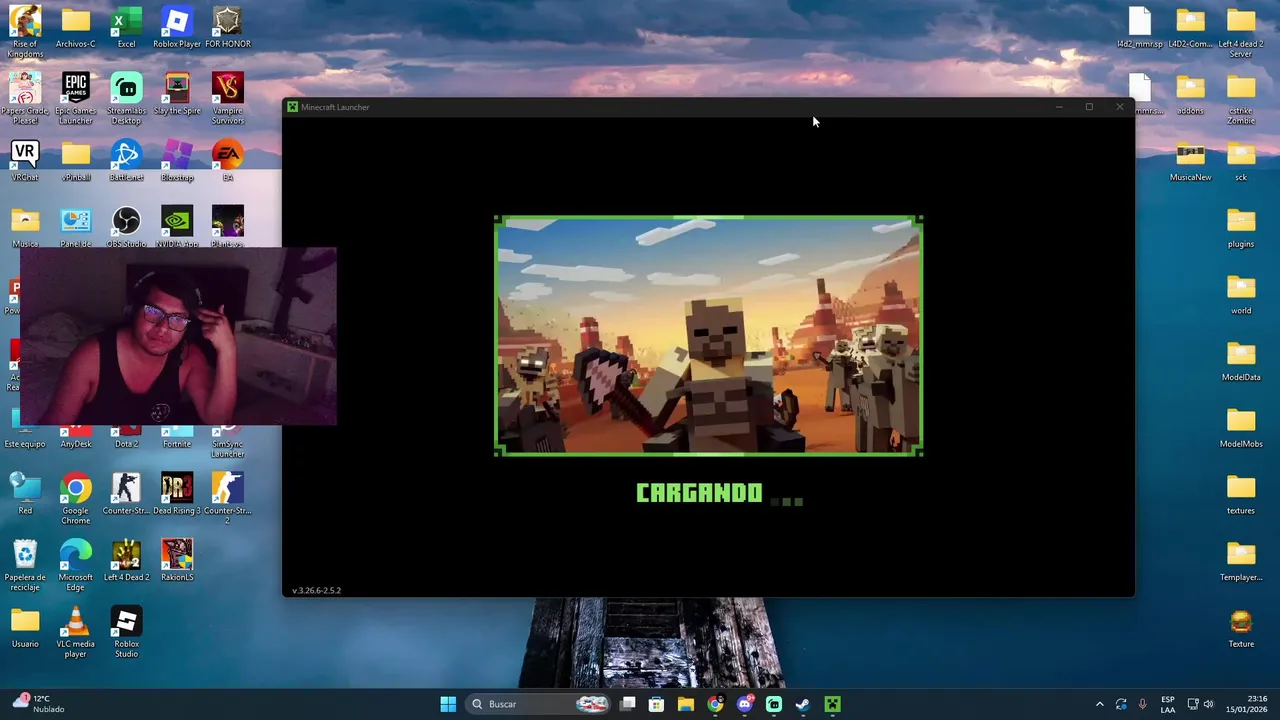1280x720 pixels.
Task: Open the Archivos-C folder on desktop
Action: click(x=75, y=27)
